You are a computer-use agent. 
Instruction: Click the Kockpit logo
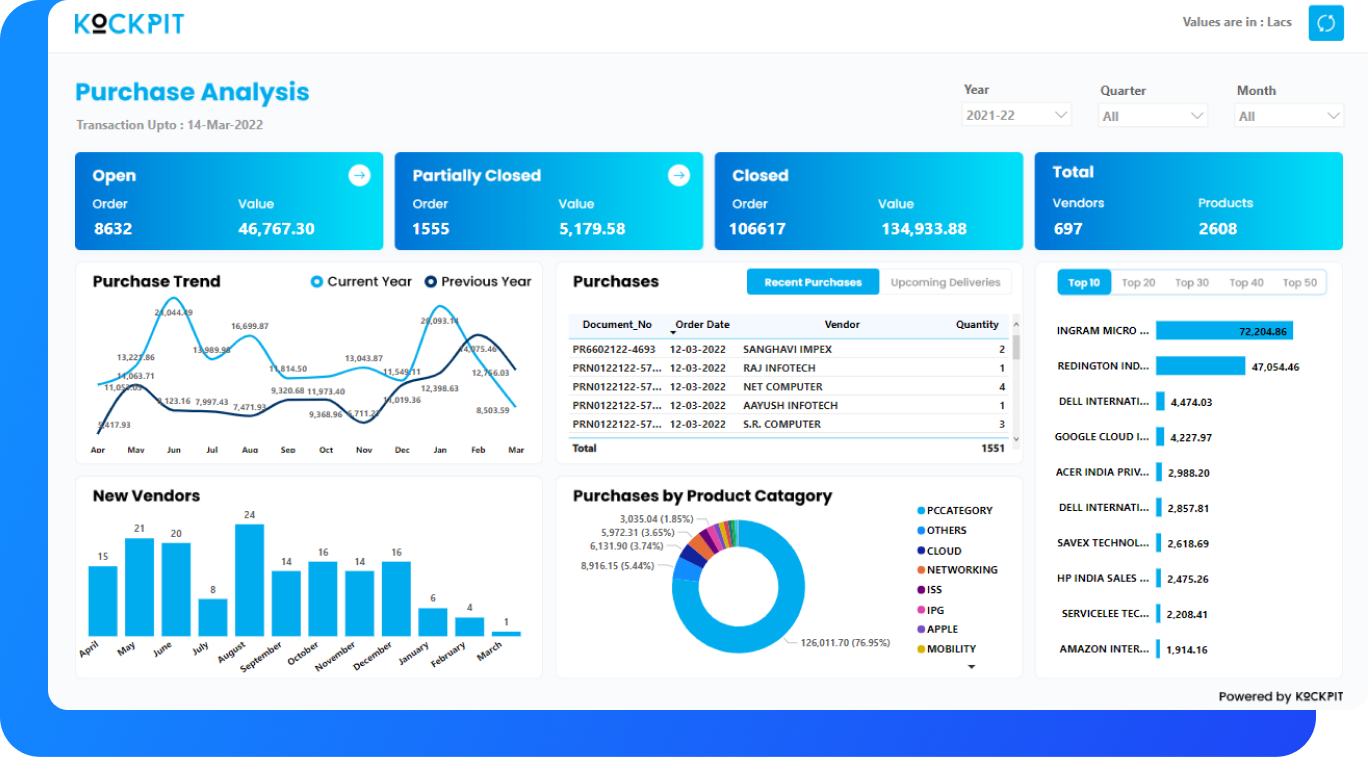coord(129,23)
